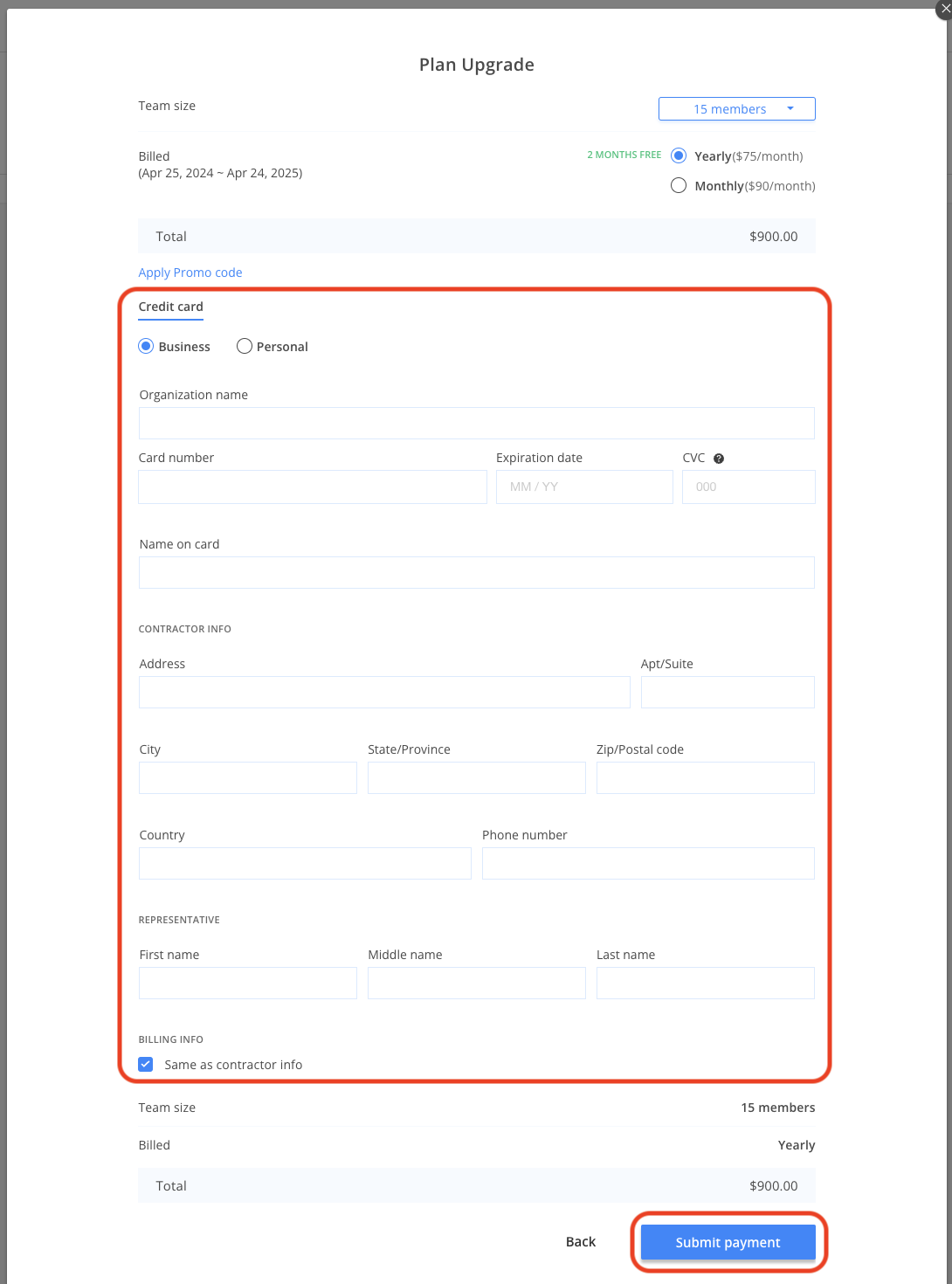
Task: Focus the Expiration date MM/YY field
Action: (x=583, y=487)
